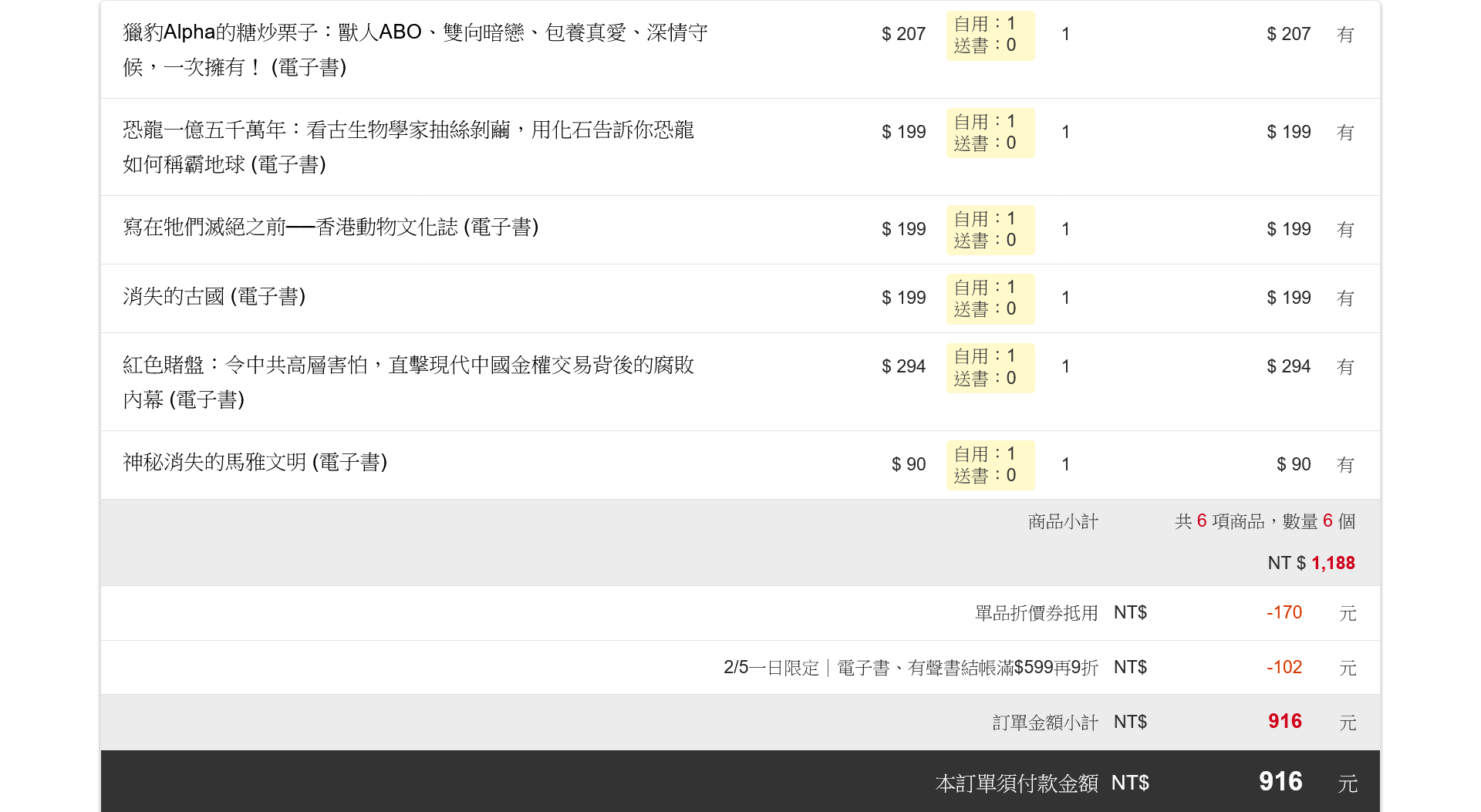Click the 本訂單須付款金額 label
Image resolution: width=1481 pixels, height=812 pixels.
click(1017, 783)
